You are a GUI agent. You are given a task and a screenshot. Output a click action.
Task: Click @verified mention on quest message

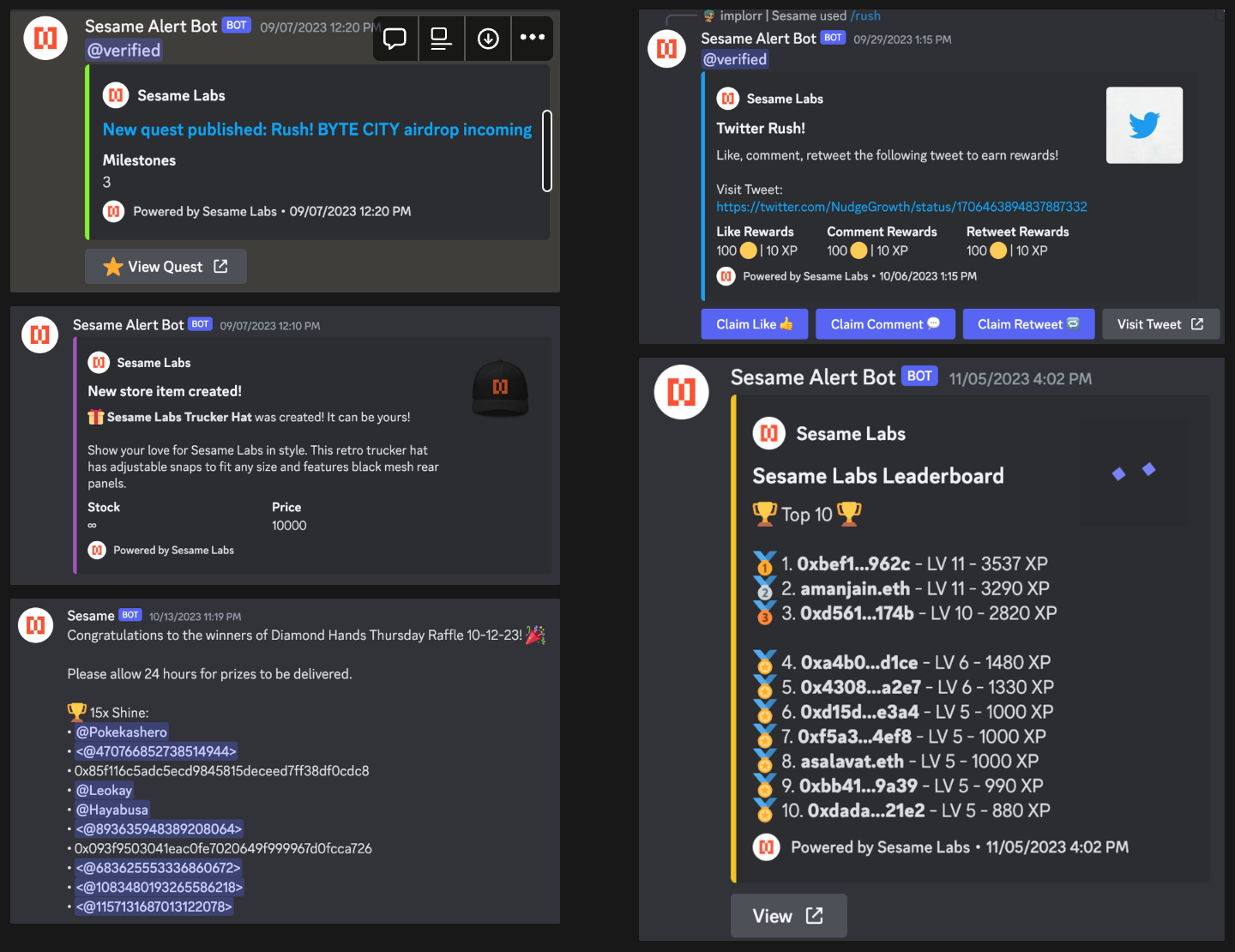click(x=124, y=50)
